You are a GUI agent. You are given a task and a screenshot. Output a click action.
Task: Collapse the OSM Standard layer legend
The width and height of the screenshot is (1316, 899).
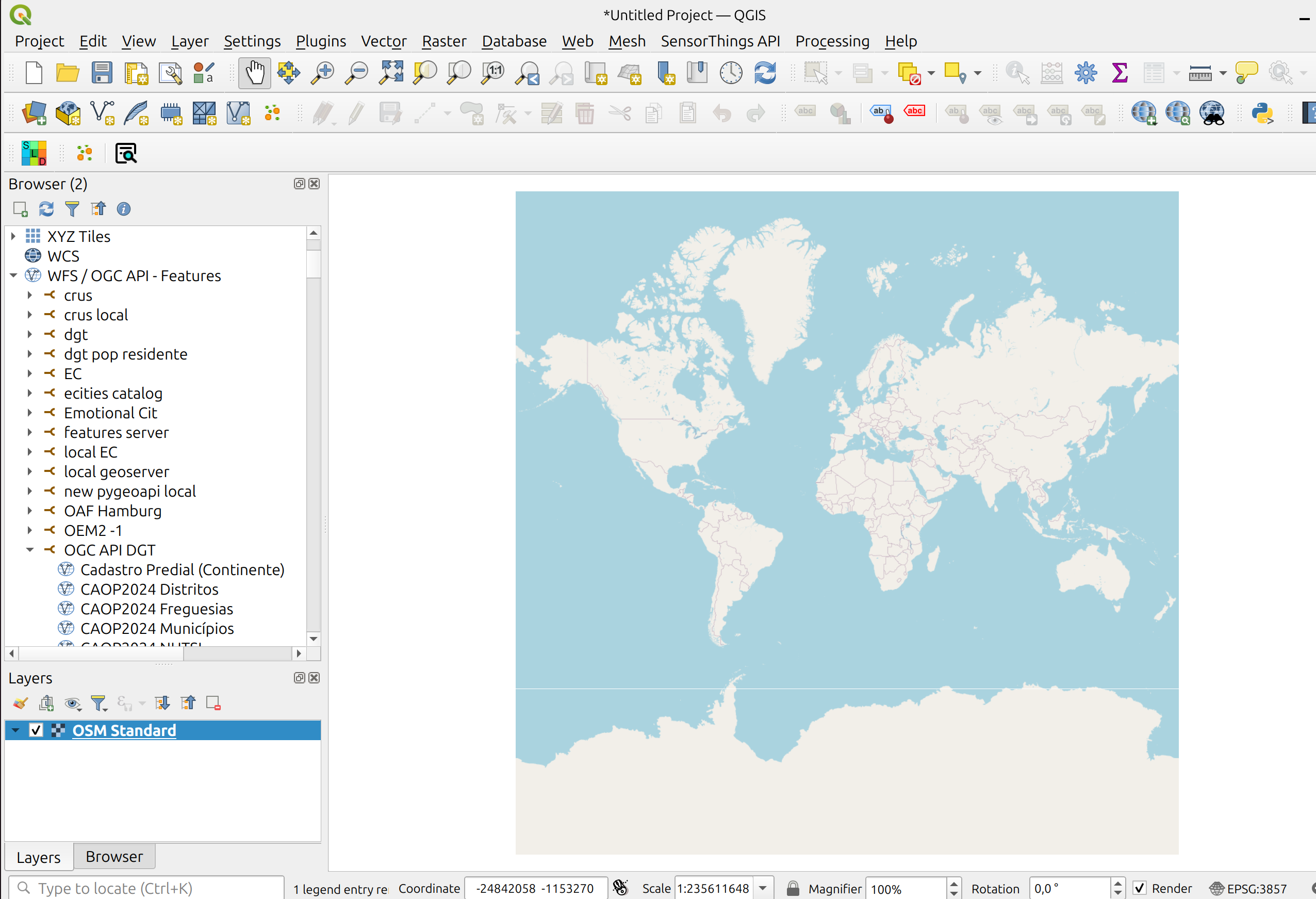click(15, 730)
